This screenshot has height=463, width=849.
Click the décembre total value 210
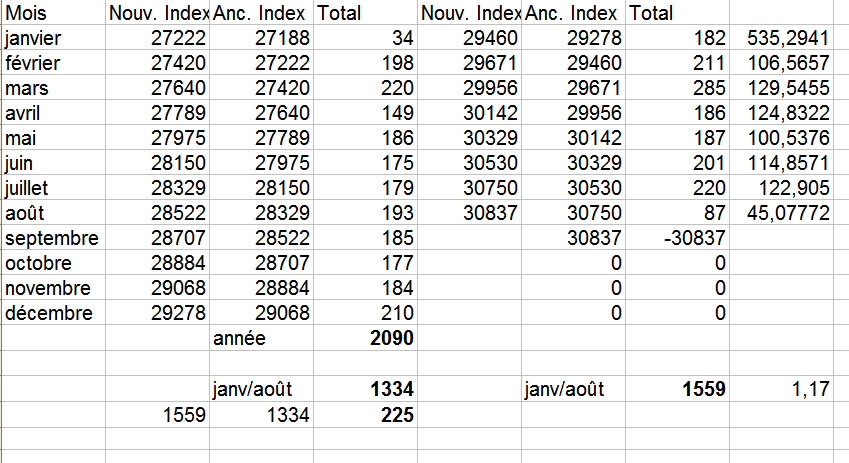point(365,312)
